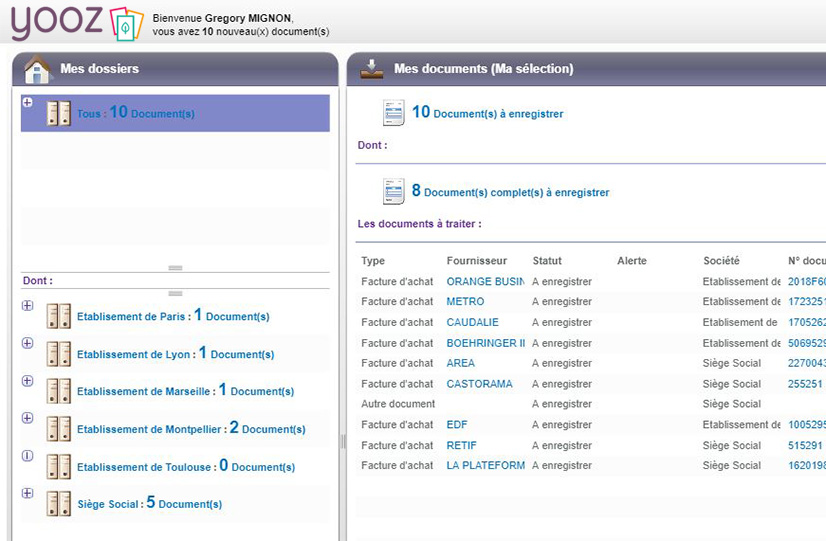This screenshot has height=541, width=826.
Task: Click the binder icon for Etablissement de Paris
Action: (x=59, y=317)
